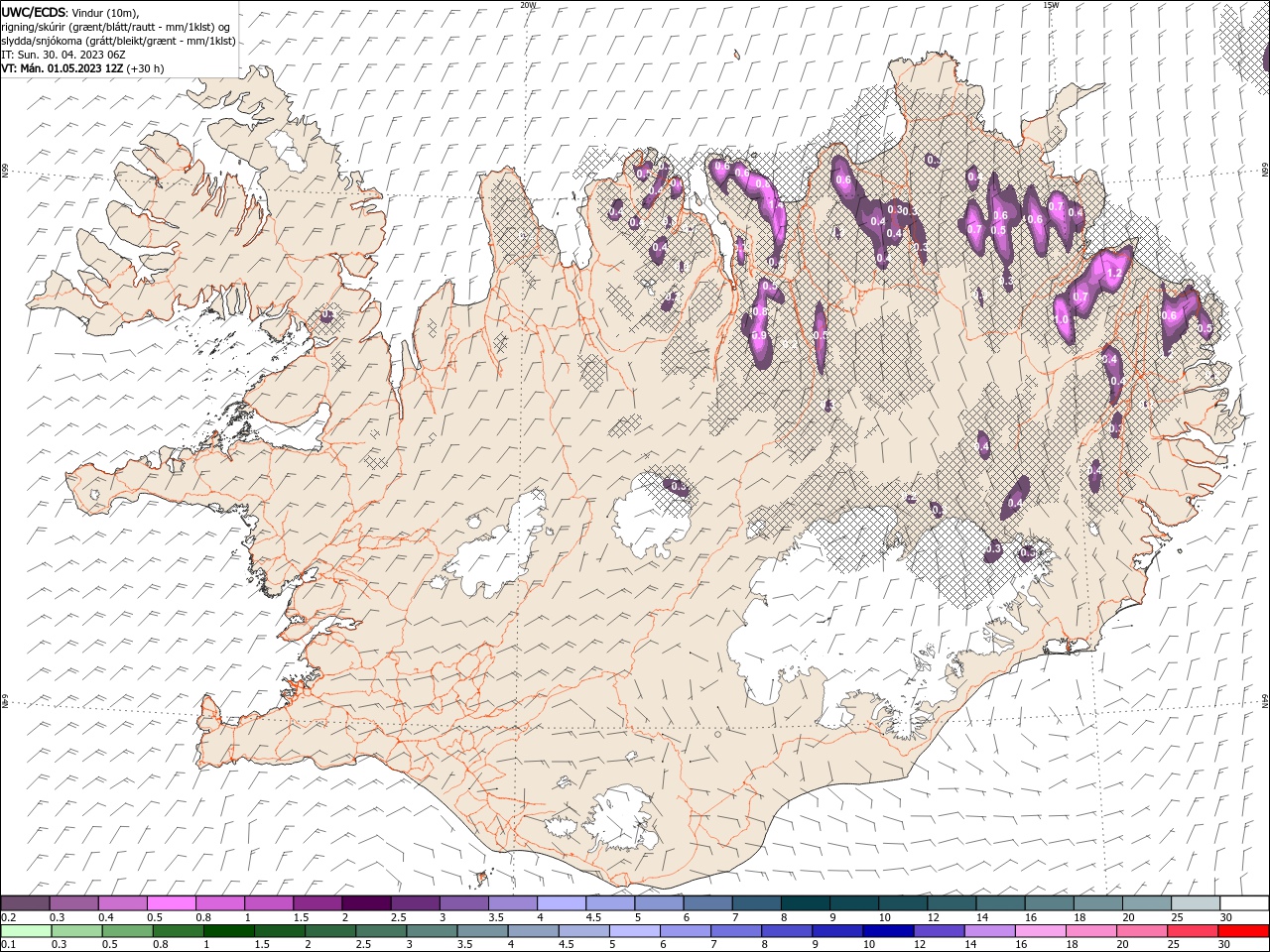
Task: Select the dark teal 8 swatch in upper legend
Action: pos(804,902)
